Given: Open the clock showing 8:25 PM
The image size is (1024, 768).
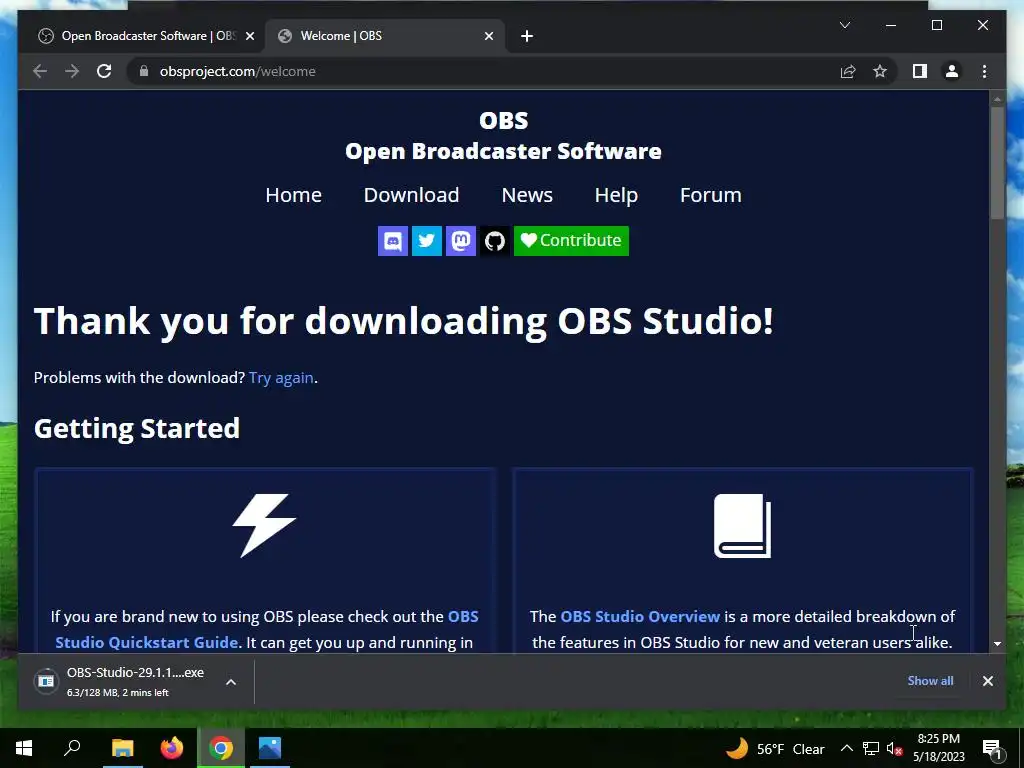Looking at the screenshot, I should (x=938, y=748).
